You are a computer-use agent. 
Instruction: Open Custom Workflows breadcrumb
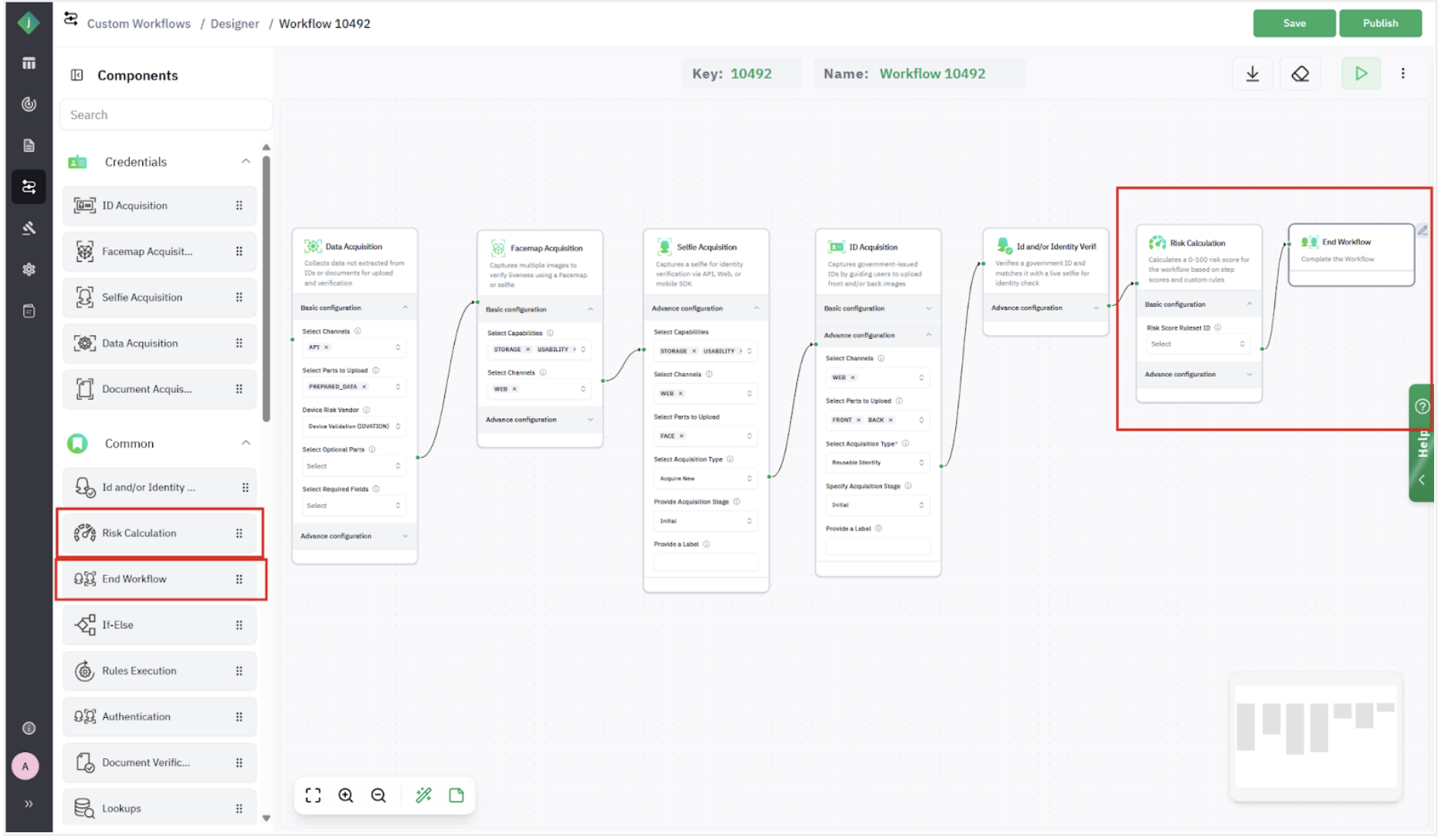point(138,24)
